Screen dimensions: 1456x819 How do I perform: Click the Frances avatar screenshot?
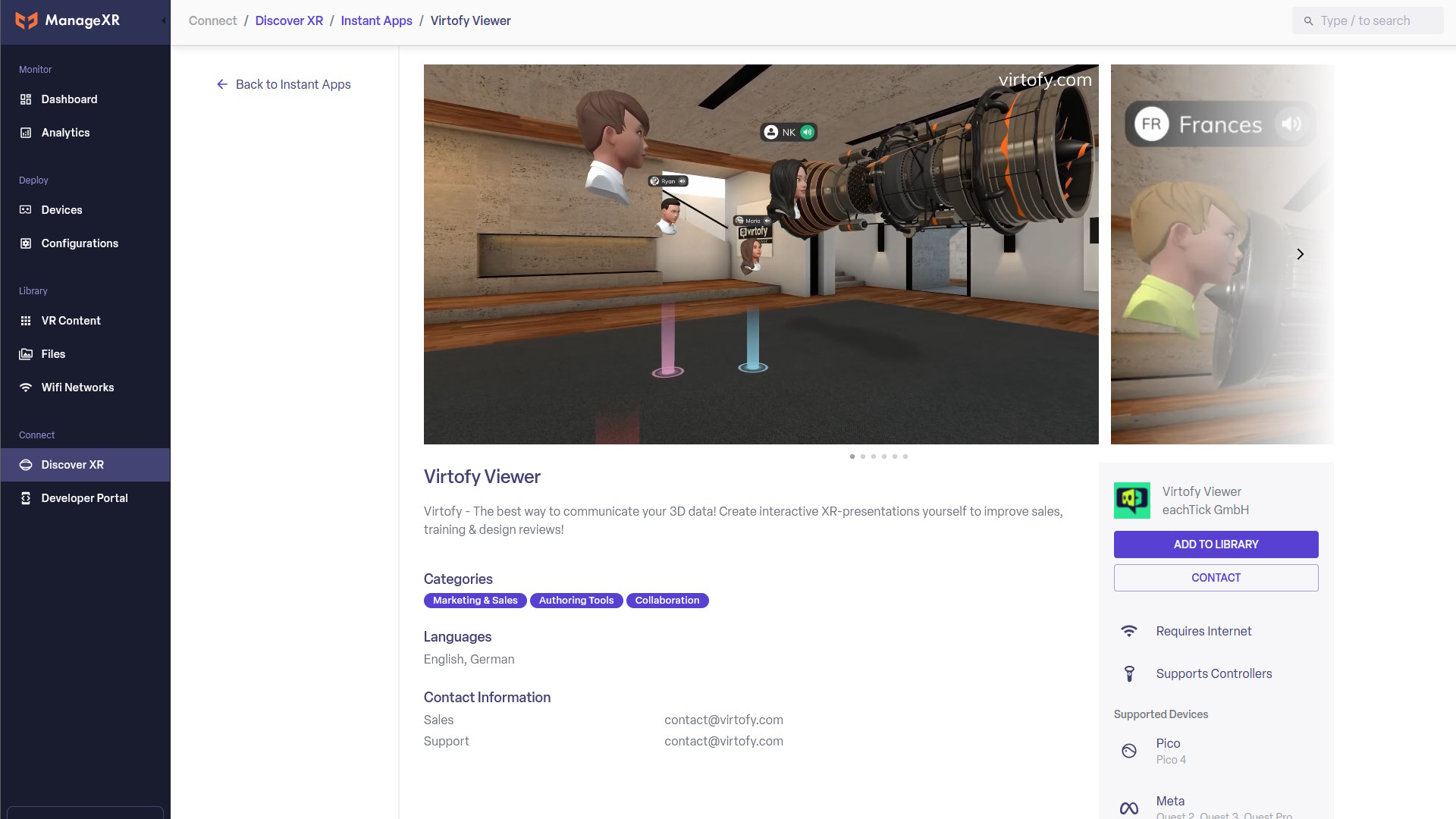[1222, 254]
